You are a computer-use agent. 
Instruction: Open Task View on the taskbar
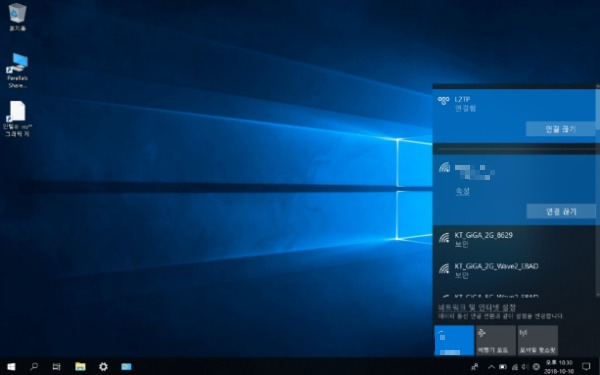(x=56, y=367)
